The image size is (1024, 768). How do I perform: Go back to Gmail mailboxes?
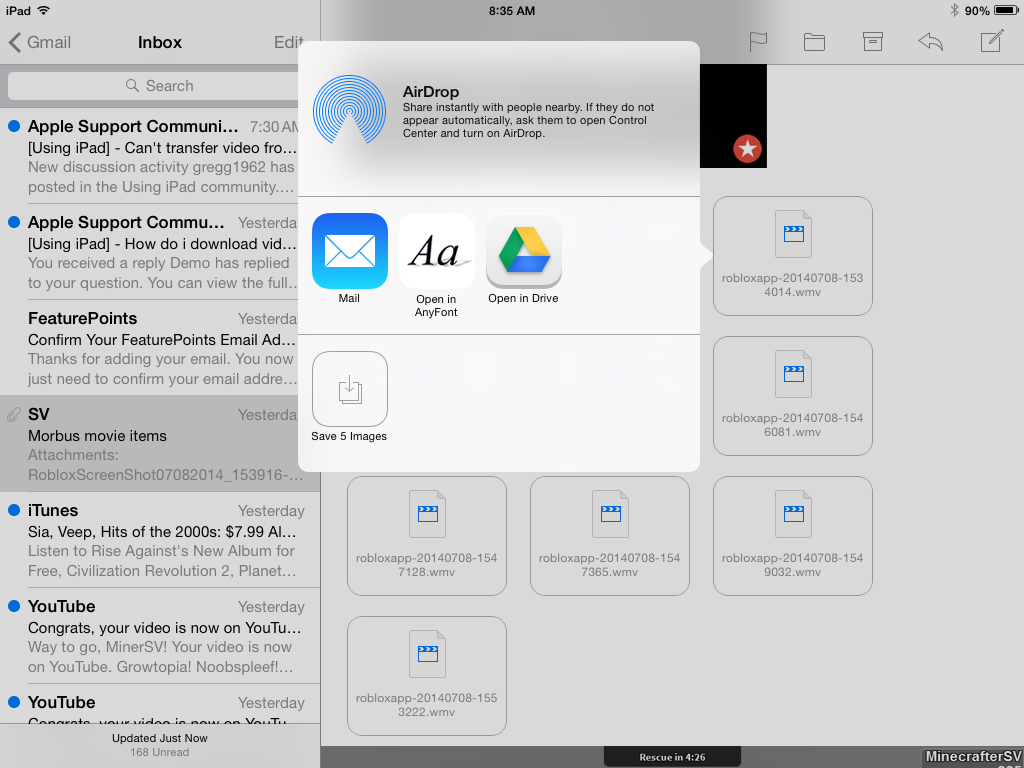pyautogui.click(x=40, y=42)
